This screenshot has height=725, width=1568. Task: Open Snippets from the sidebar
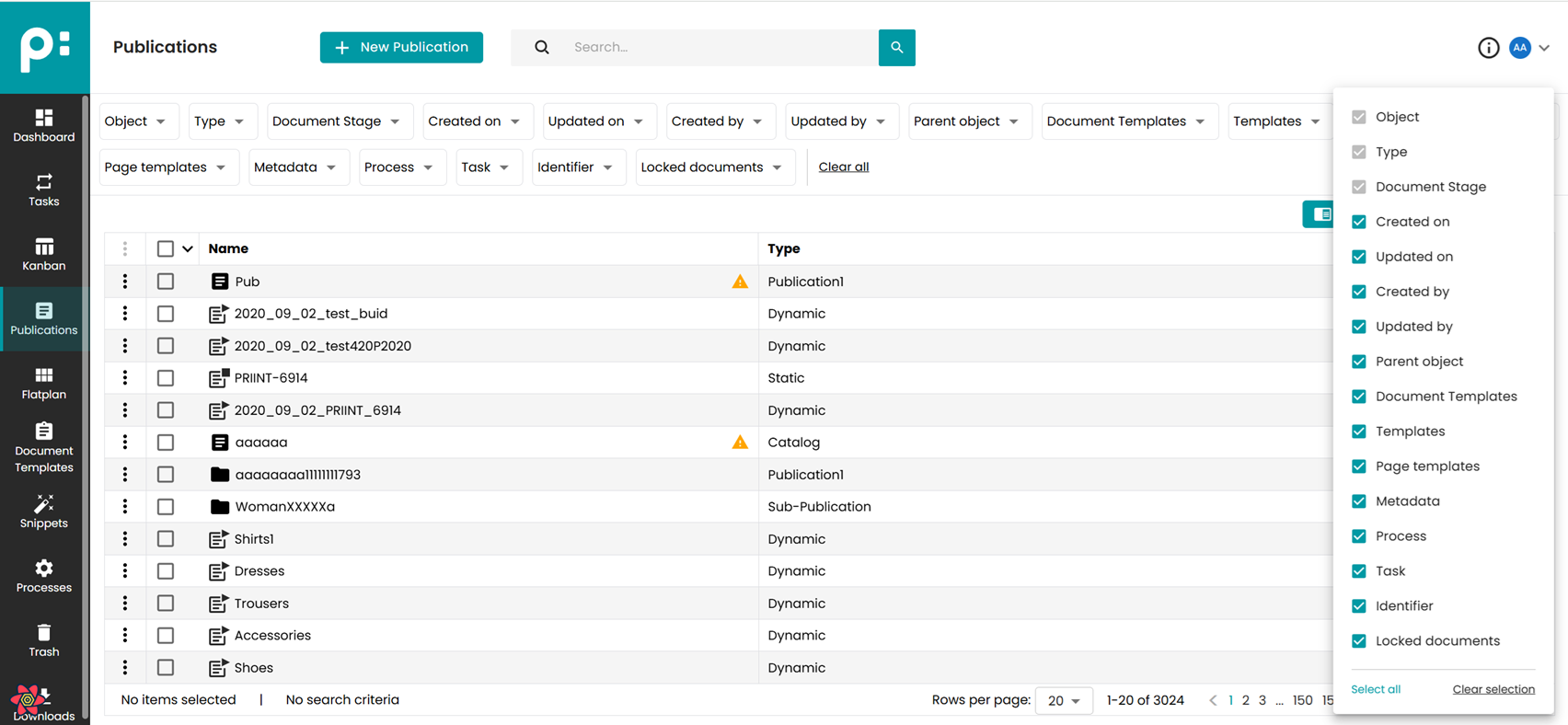pyautogui.click(x=44, y=512)
